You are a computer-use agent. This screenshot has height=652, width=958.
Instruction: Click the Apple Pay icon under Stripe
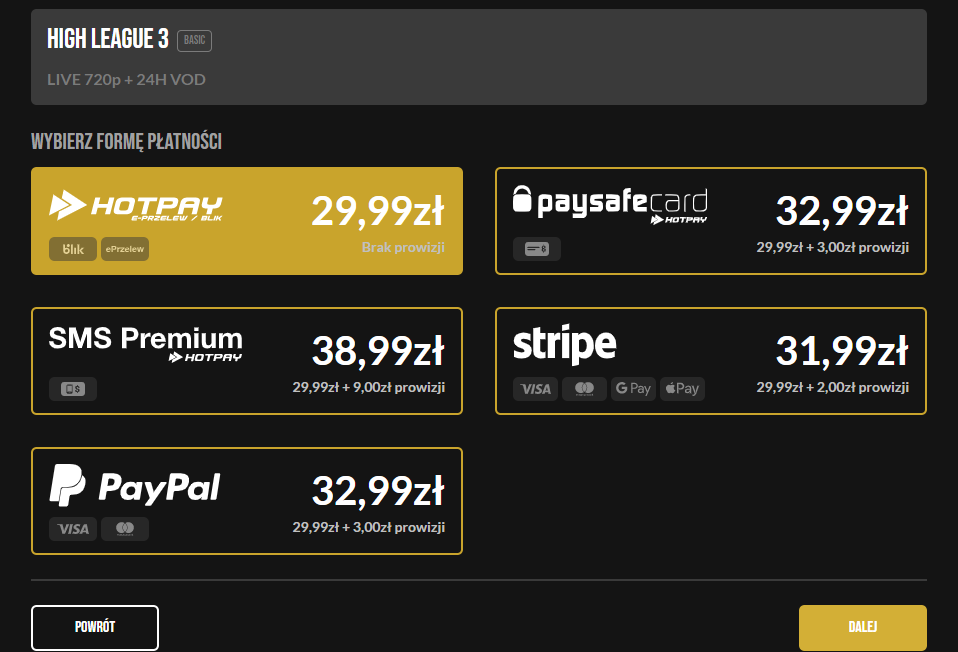[x=682, y=389]
